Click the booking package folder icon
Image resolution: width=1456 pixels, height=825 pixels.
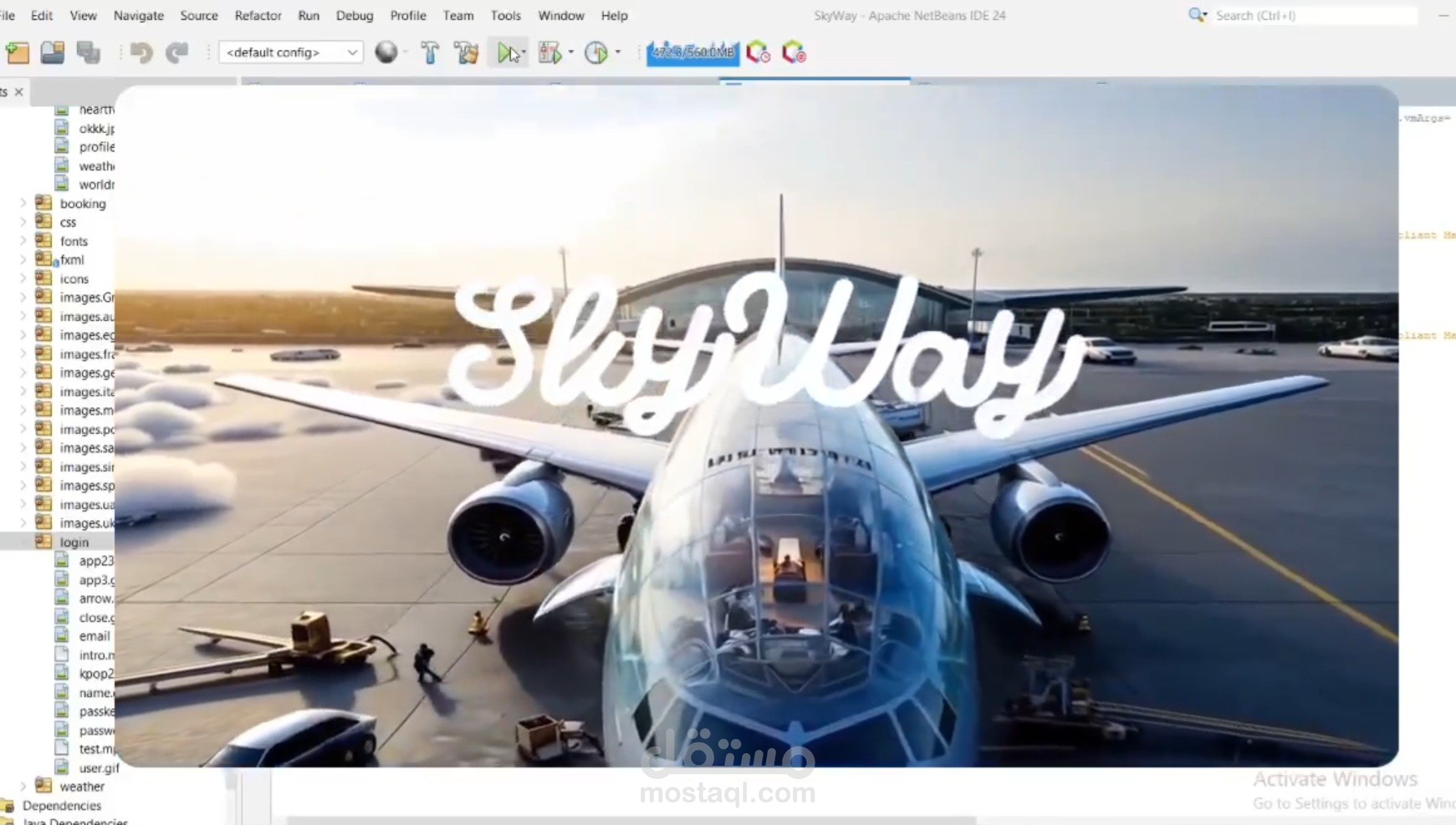(x=43, y=203)
